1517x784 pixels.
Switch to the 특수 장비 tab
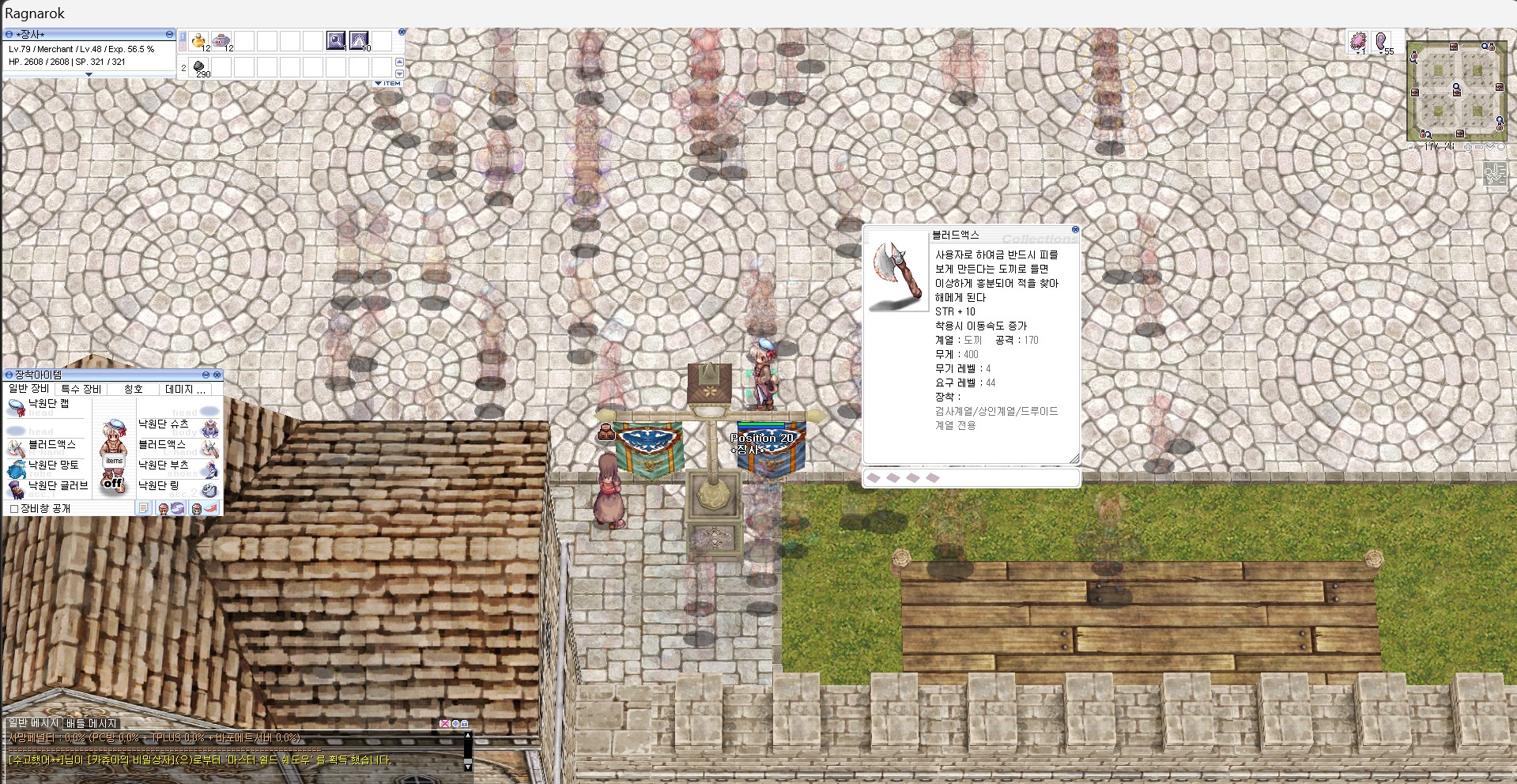click(x=81, y=389)
